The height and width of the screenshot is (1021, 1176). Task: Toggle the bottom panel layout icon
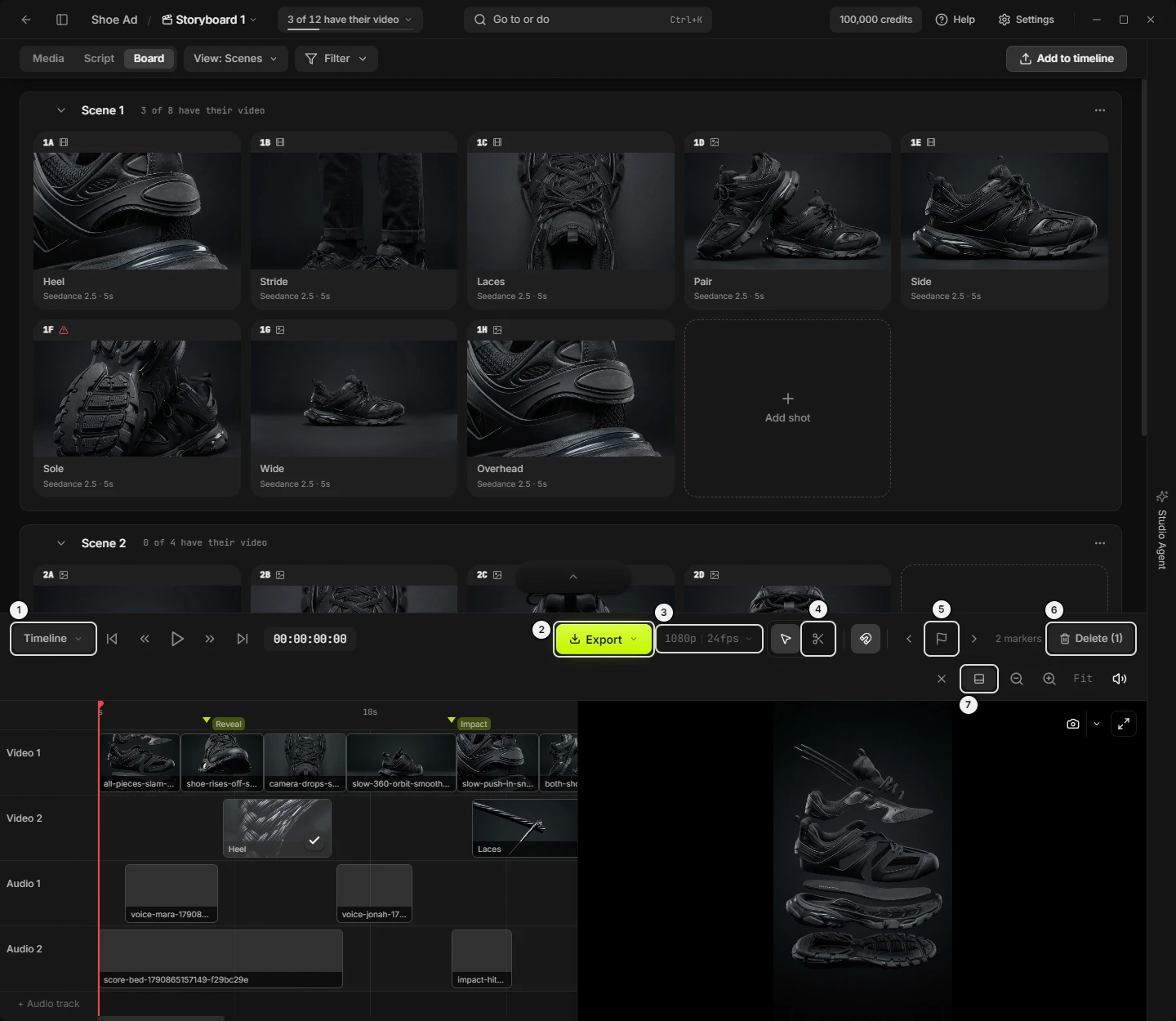979,679
